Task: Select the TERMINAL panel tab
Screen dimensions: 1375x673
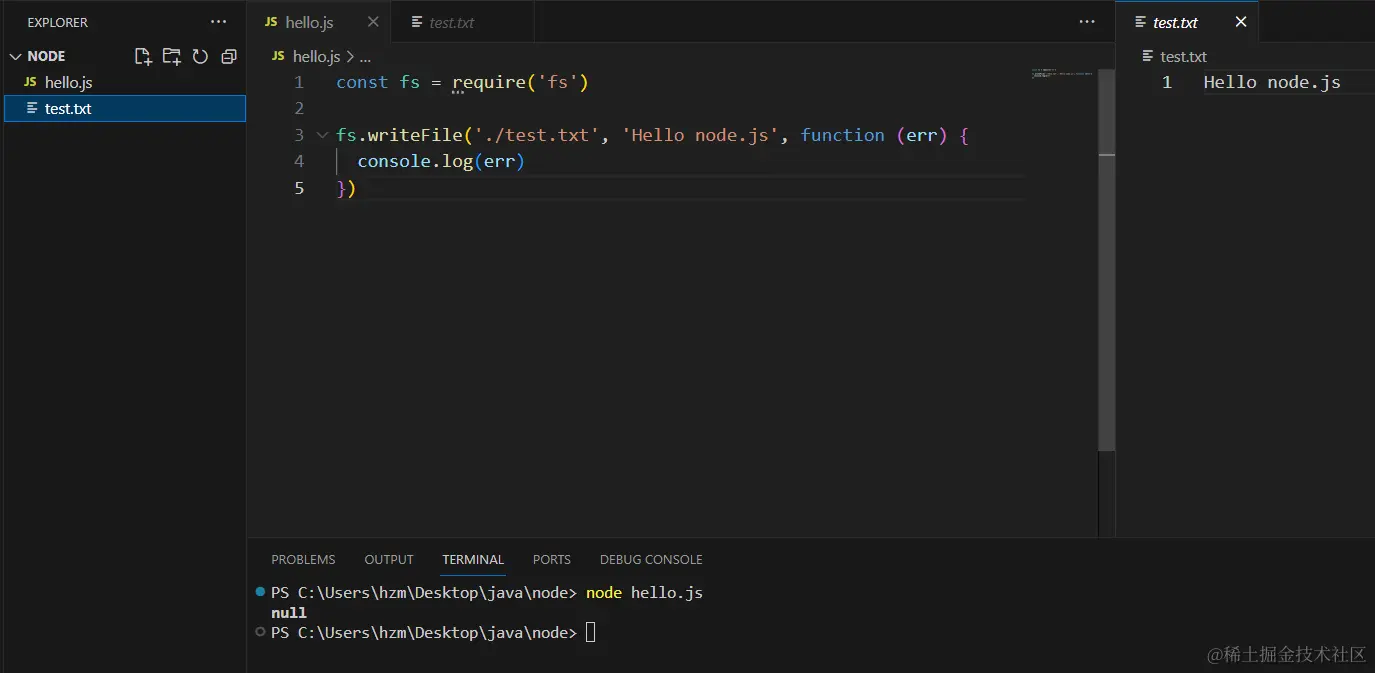Action: pyautogui.click(x=473, y=559)
